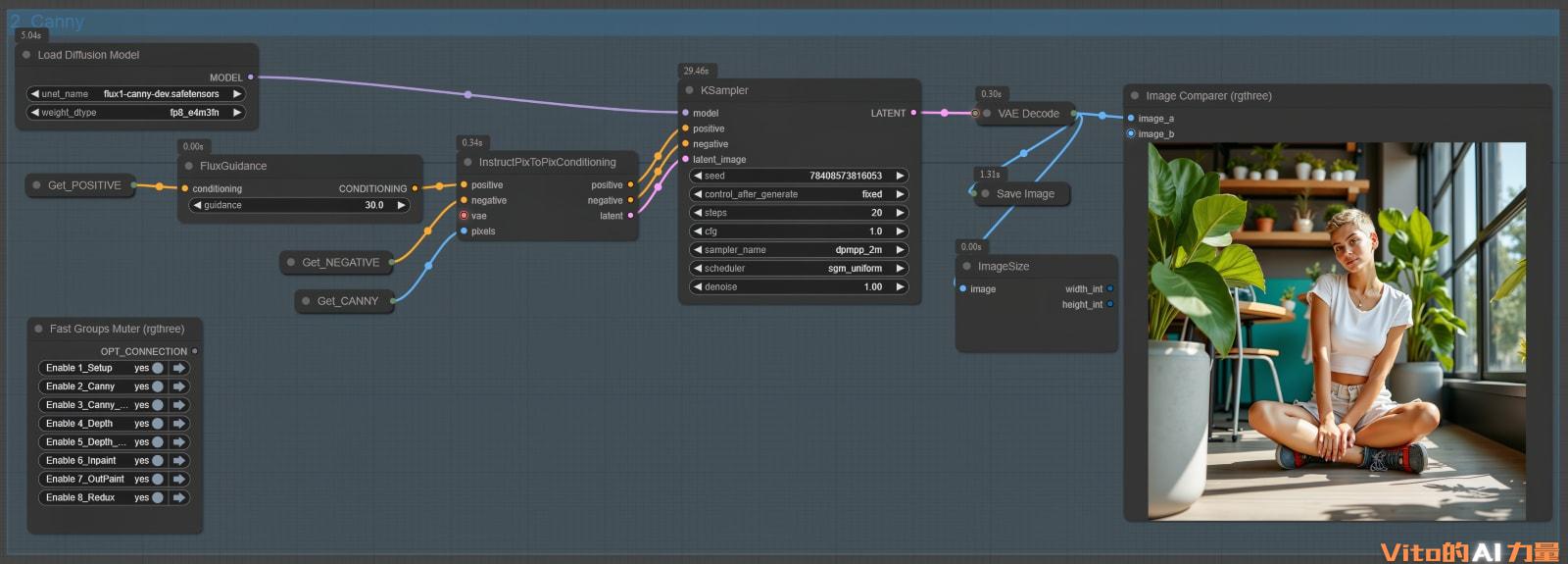Screen dimensions: 1568x564
Task: Click the CONDITIONING output port on FluxGuidance
Action: (415, 188)
